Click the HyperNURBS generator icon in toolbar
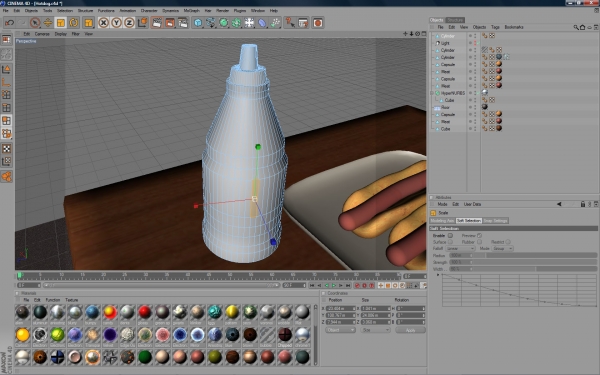The image size is (600, 375). point(224,23)
